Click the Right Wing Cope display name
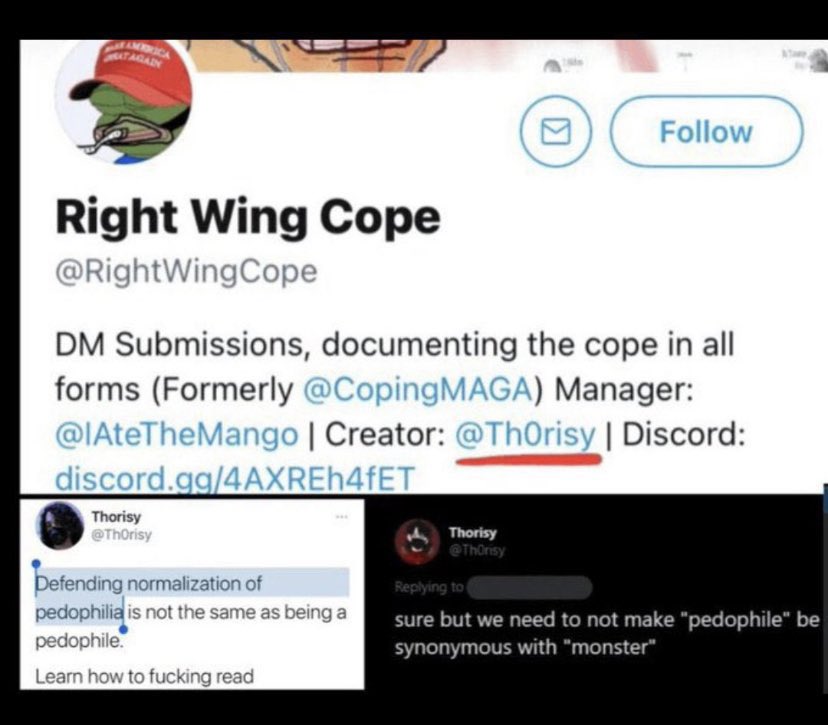The width and height of the screenshot is (828, 725). pos(248,217)
